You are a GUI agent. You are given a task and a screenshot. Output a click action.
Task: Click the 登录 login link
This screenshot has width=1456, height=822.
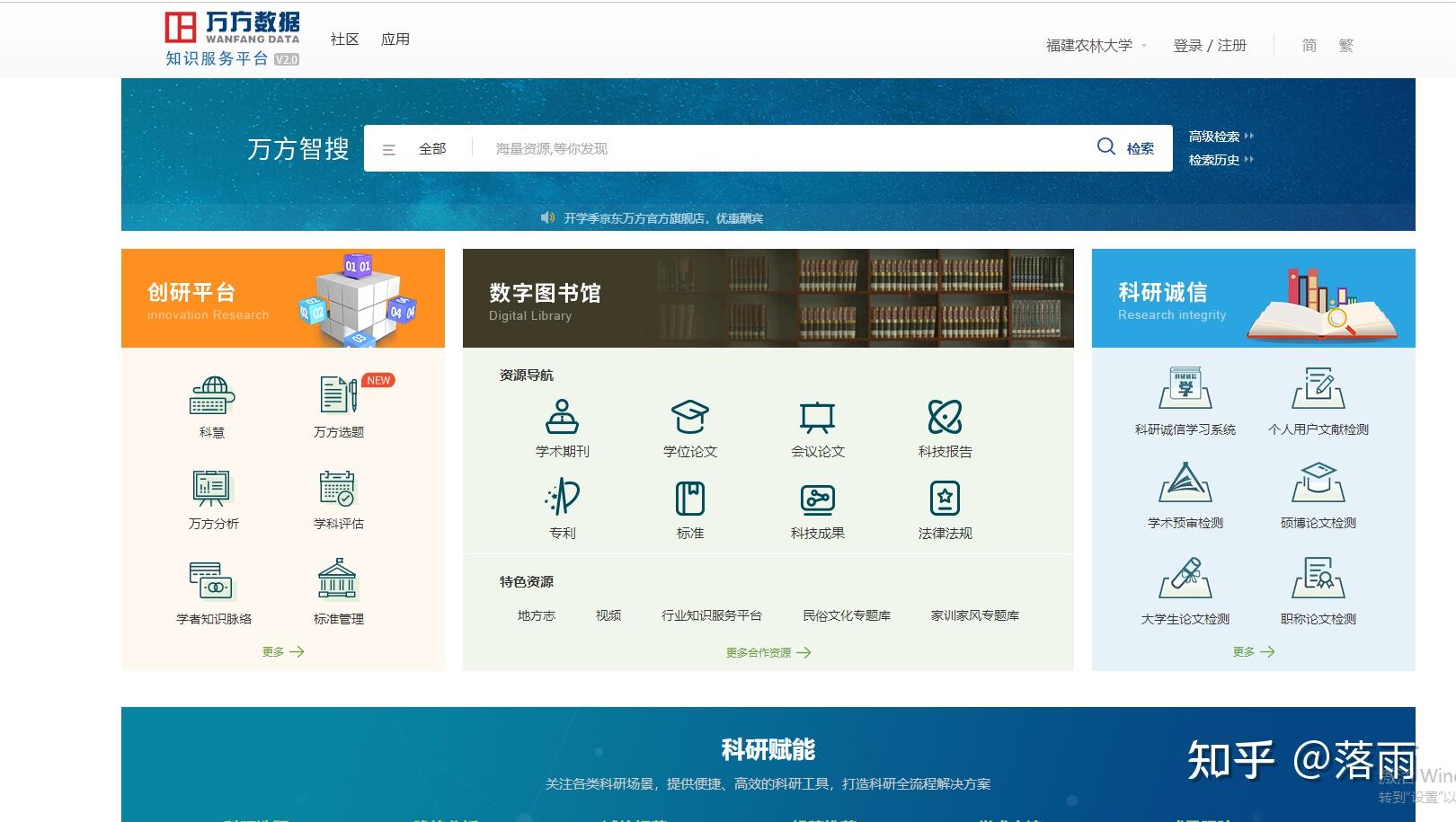1187,46
